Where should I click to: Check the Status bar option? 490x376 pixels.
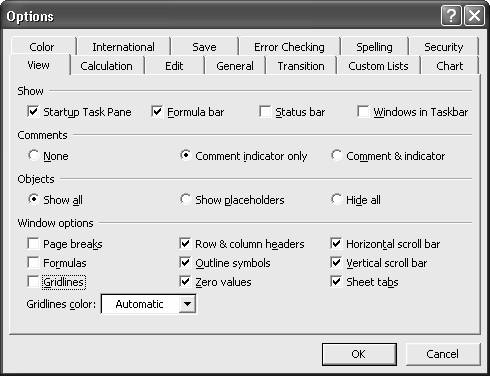tap(265, 111)
